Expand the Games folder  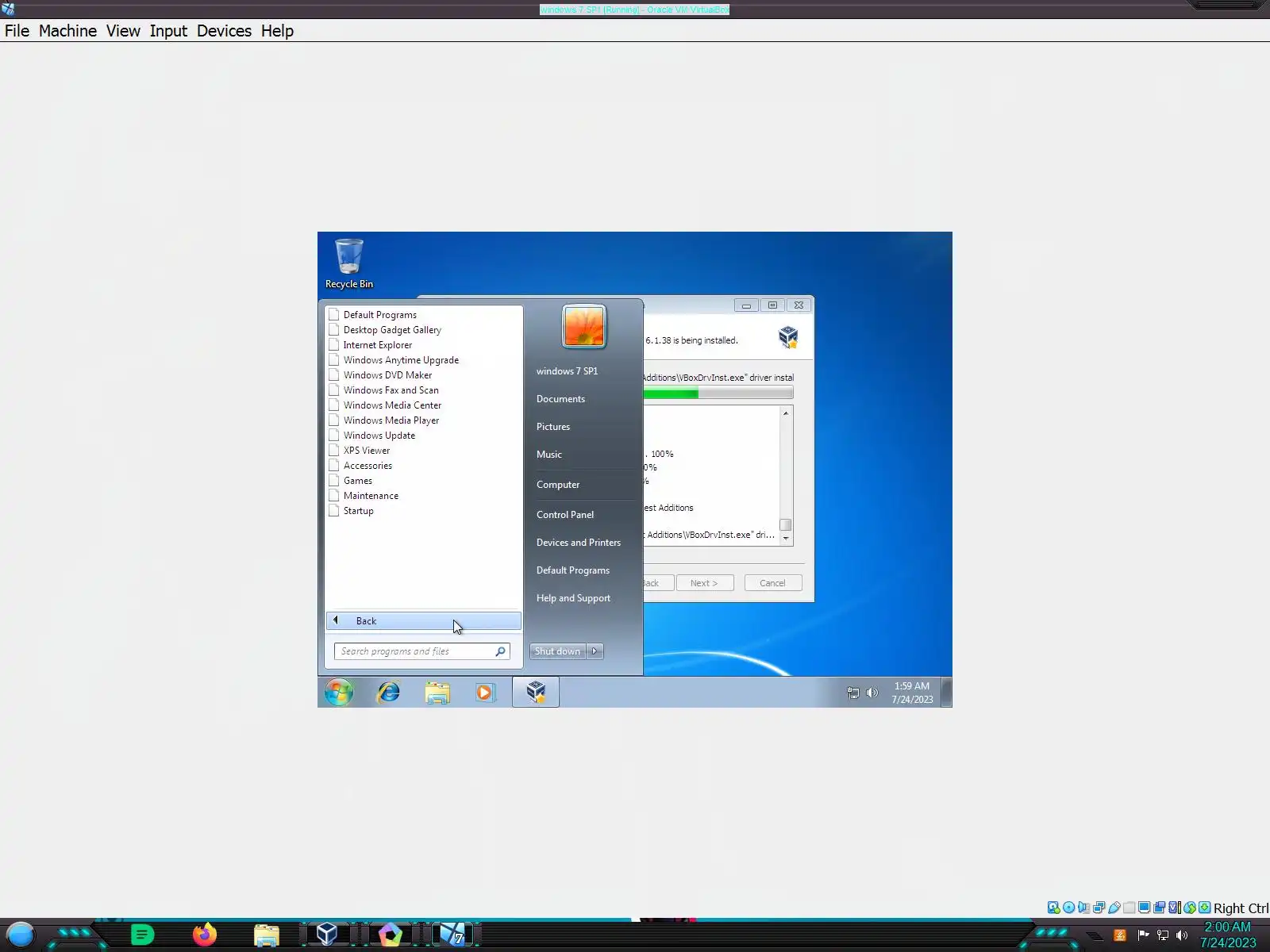tap(358, 481)
